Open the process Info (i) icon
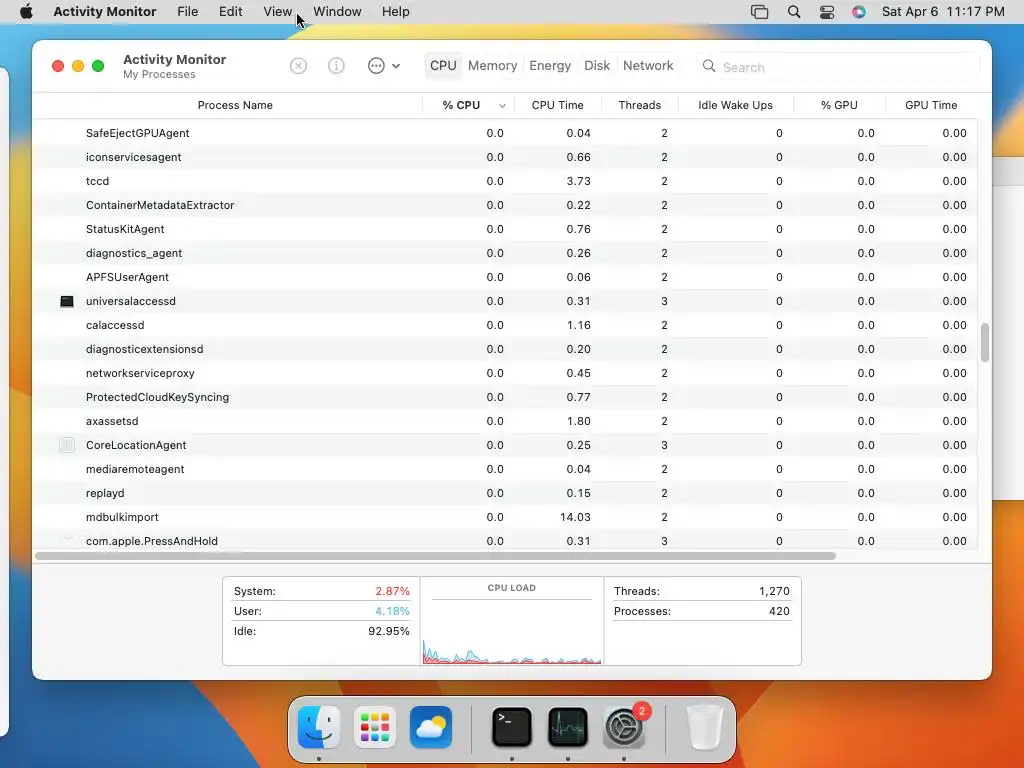 [336, 66]
